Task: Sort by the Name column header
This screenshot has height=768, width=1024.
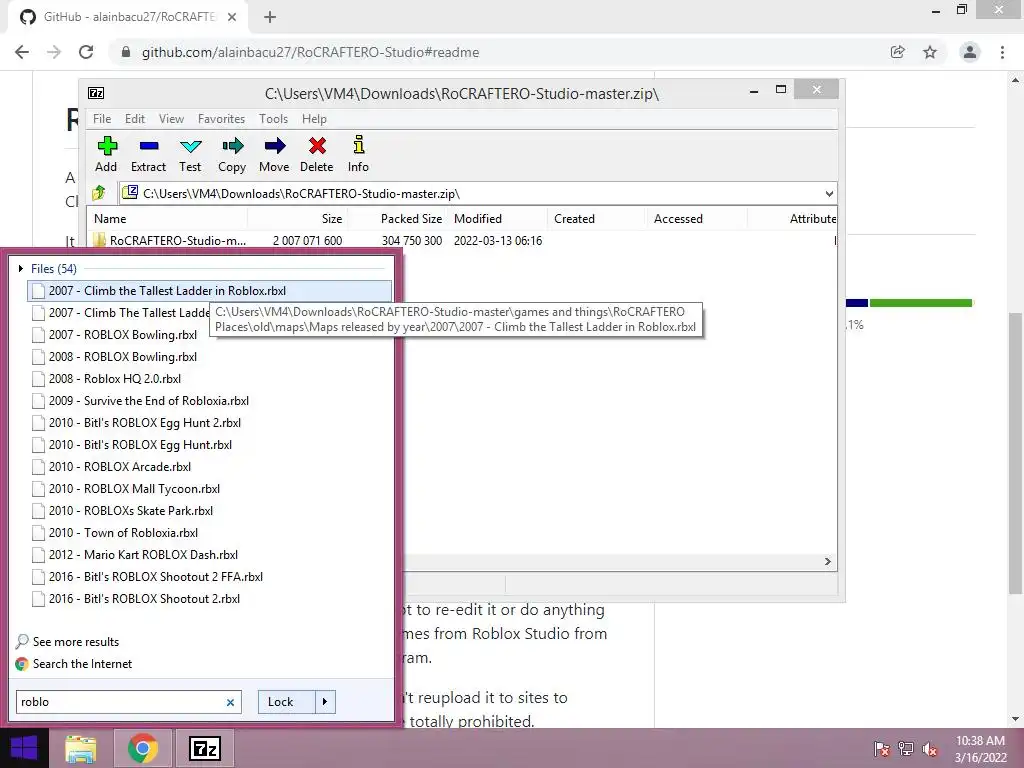Action: pyautogui.click(x=167, y=219)
